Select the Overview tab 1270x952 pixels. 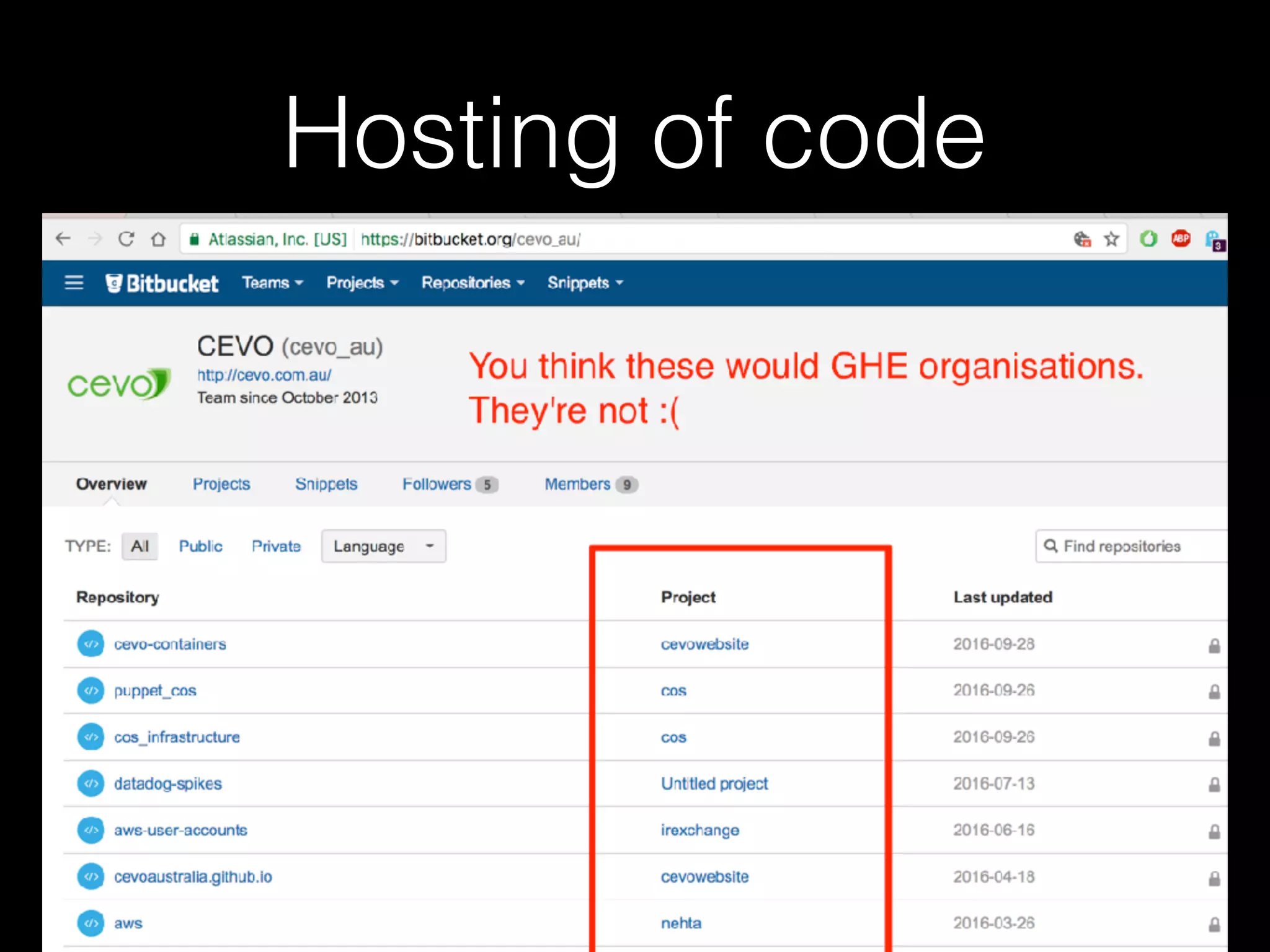click(111, 484)
